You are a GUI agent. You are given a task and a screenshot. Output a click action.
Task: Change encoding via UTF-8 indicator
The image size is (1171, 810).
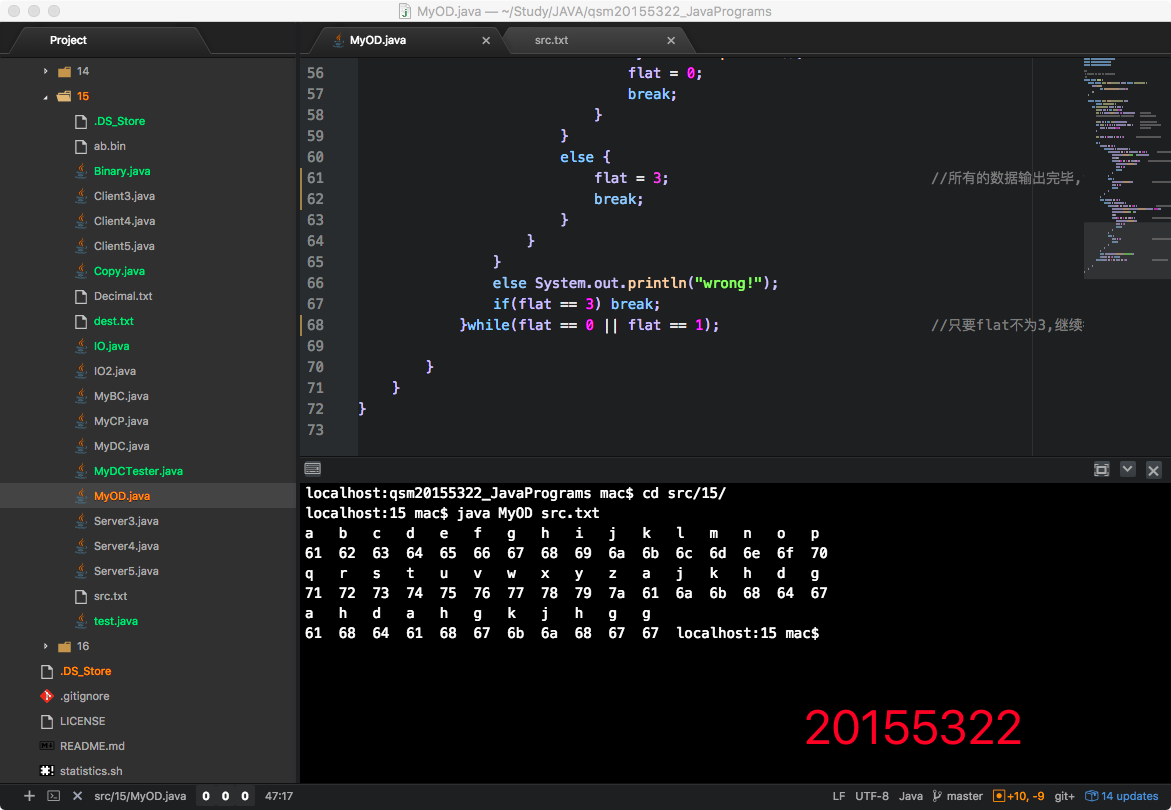[x=872, y=796]
